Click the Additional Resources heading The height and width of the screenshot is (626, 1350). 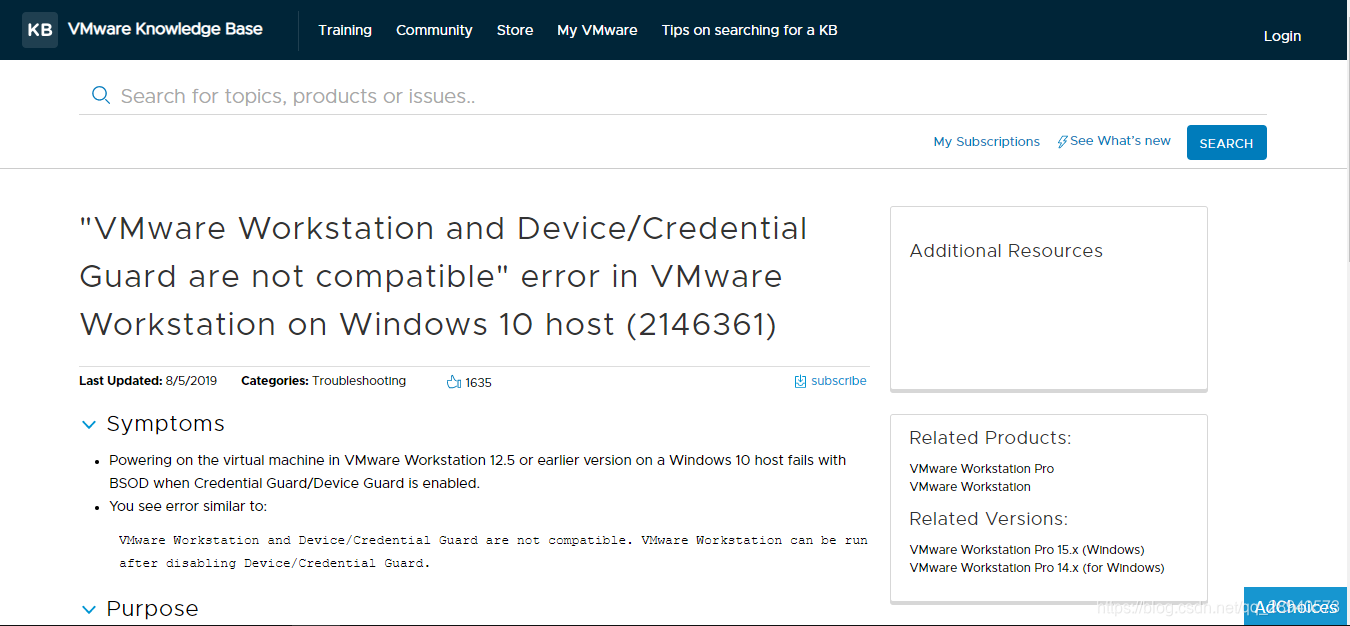[x=1006, y=251]
